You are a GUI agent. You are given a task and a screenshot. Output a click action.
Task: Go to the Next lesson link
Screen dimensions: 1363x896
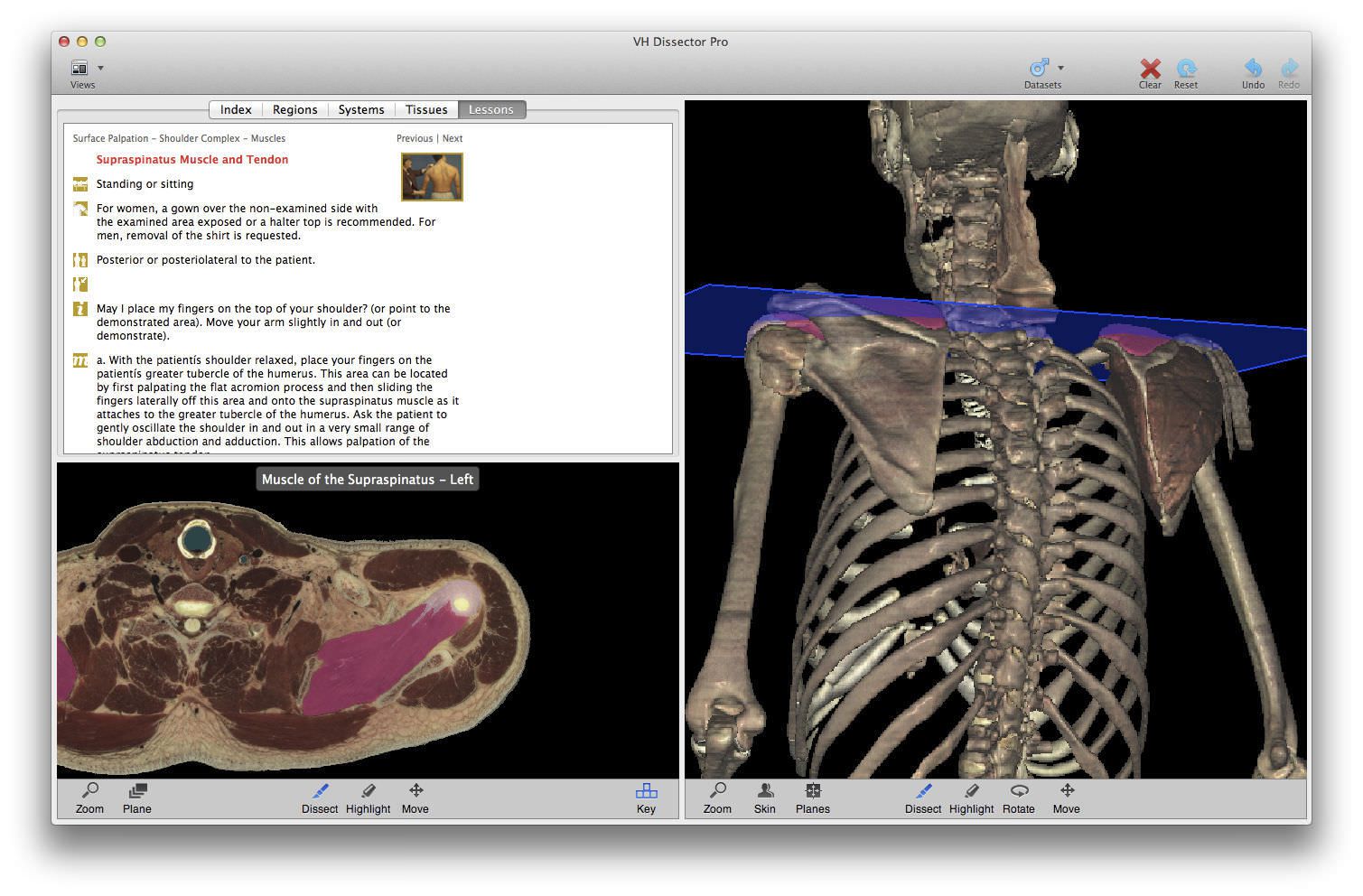[453, 138]
